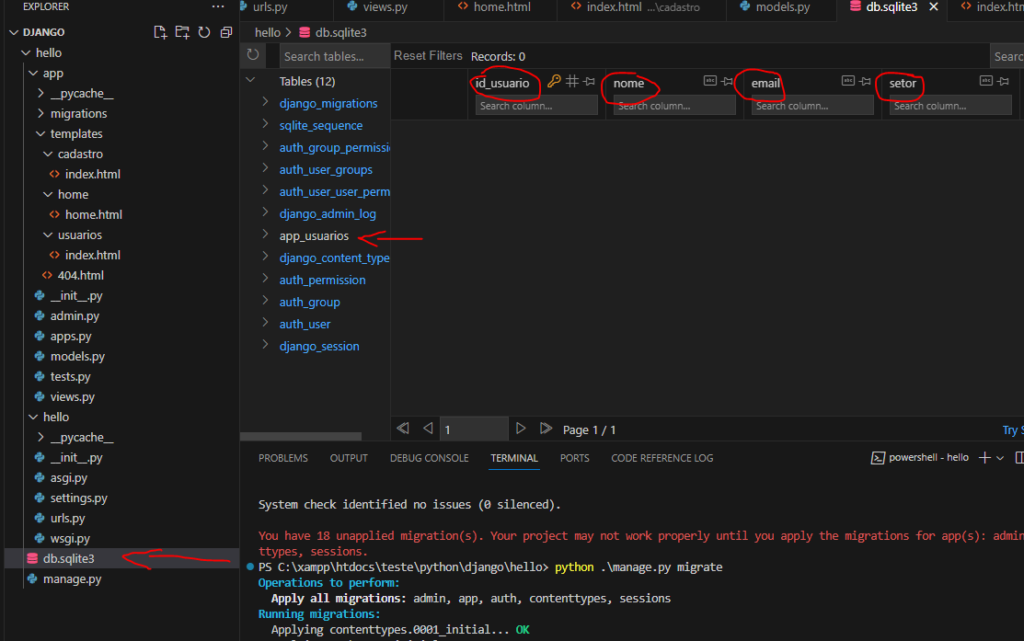Refresh the SQLite tables list
The width and height of the screenshot is (1024, 641).
tap(253, 56)
